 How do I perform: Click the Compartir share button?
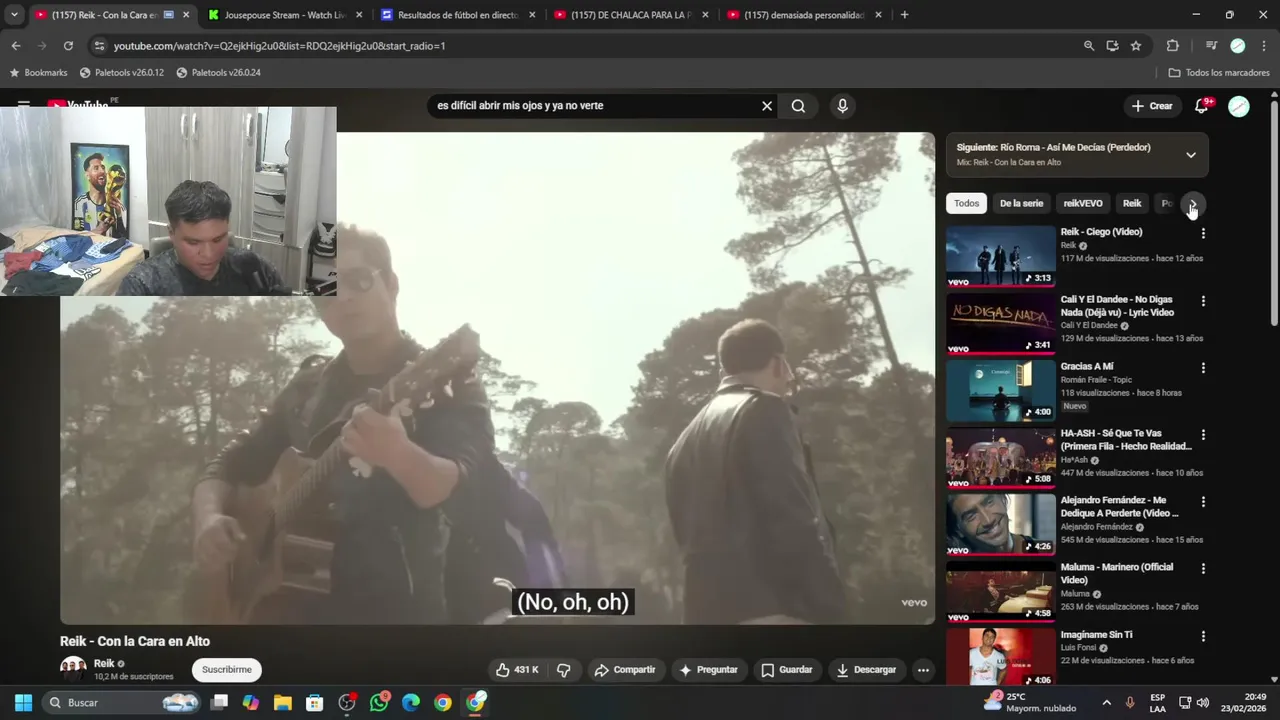pyautogui.click(x=625, y=670)
